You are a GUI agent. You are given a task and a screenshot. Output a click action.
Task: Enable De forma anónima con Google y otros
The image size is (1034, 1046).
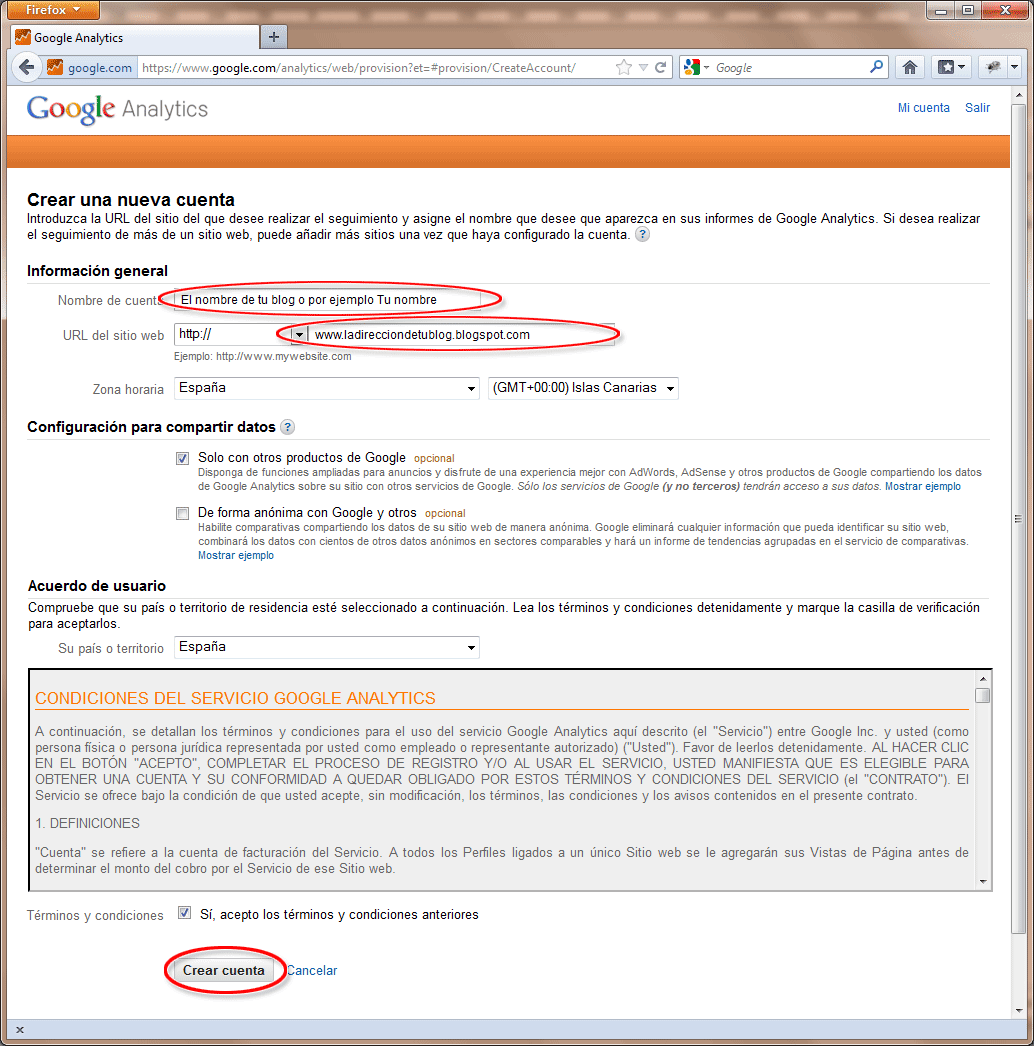[182, 513]
